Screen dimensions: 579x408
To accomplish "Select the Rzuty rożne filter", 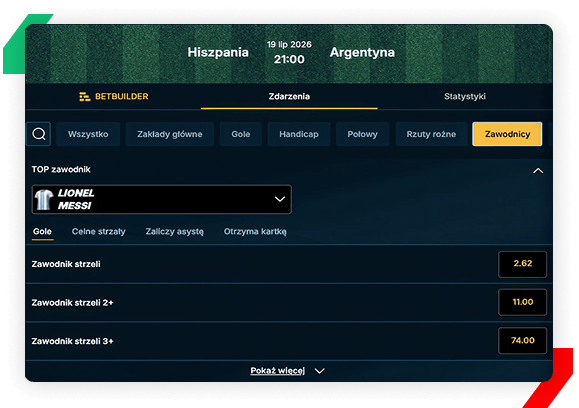I will (x=431, y=134).
